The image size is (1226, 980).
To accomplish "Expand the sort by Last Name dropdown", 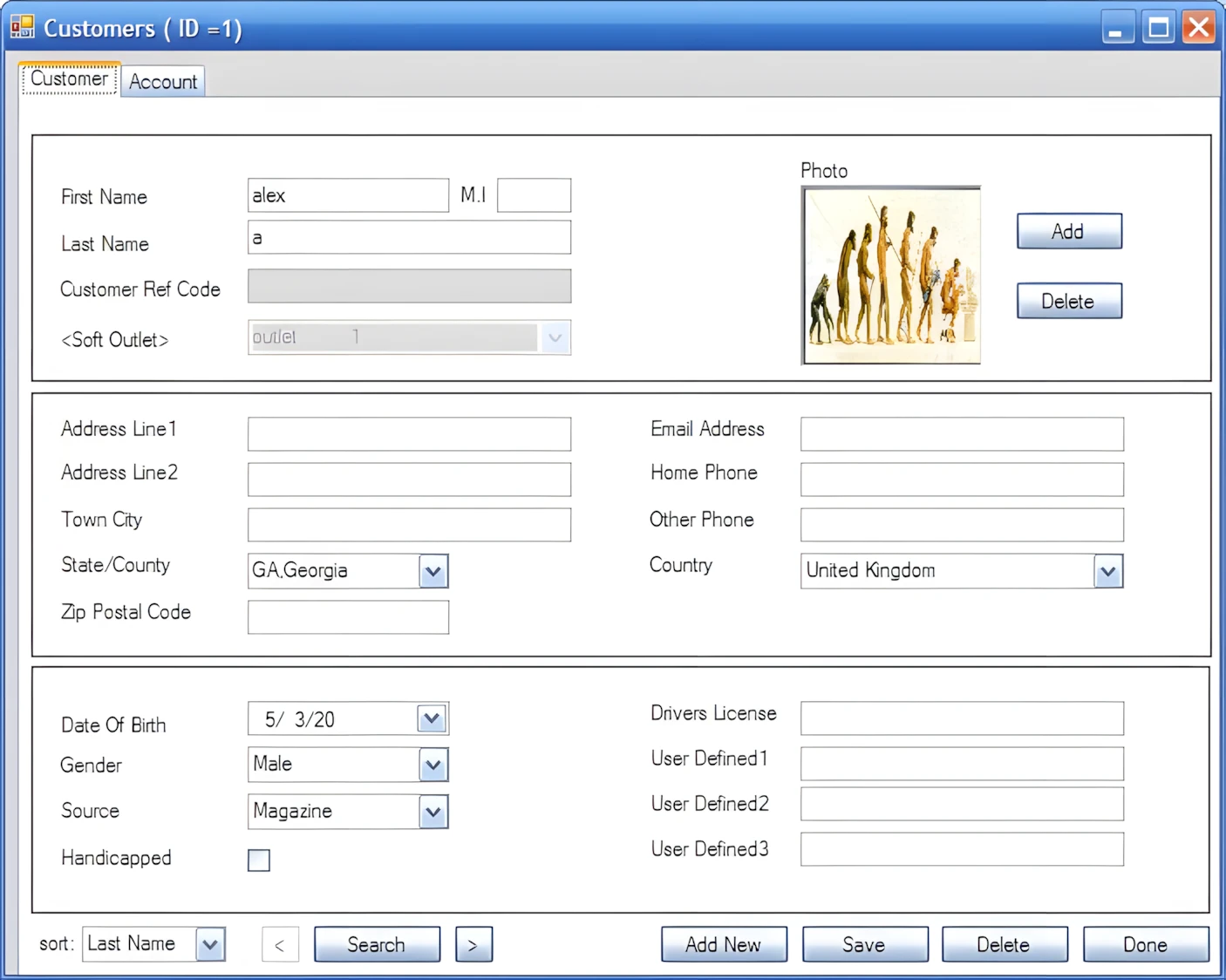I will [210, 944].
